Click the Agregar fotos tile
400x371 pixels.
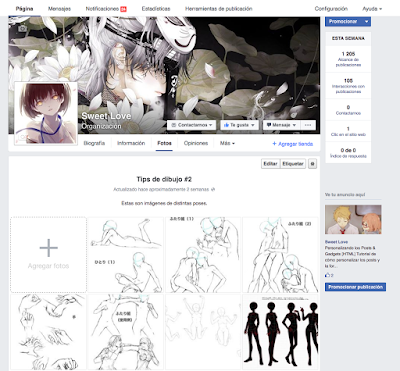pyautogui.click(x=49, y=255)
